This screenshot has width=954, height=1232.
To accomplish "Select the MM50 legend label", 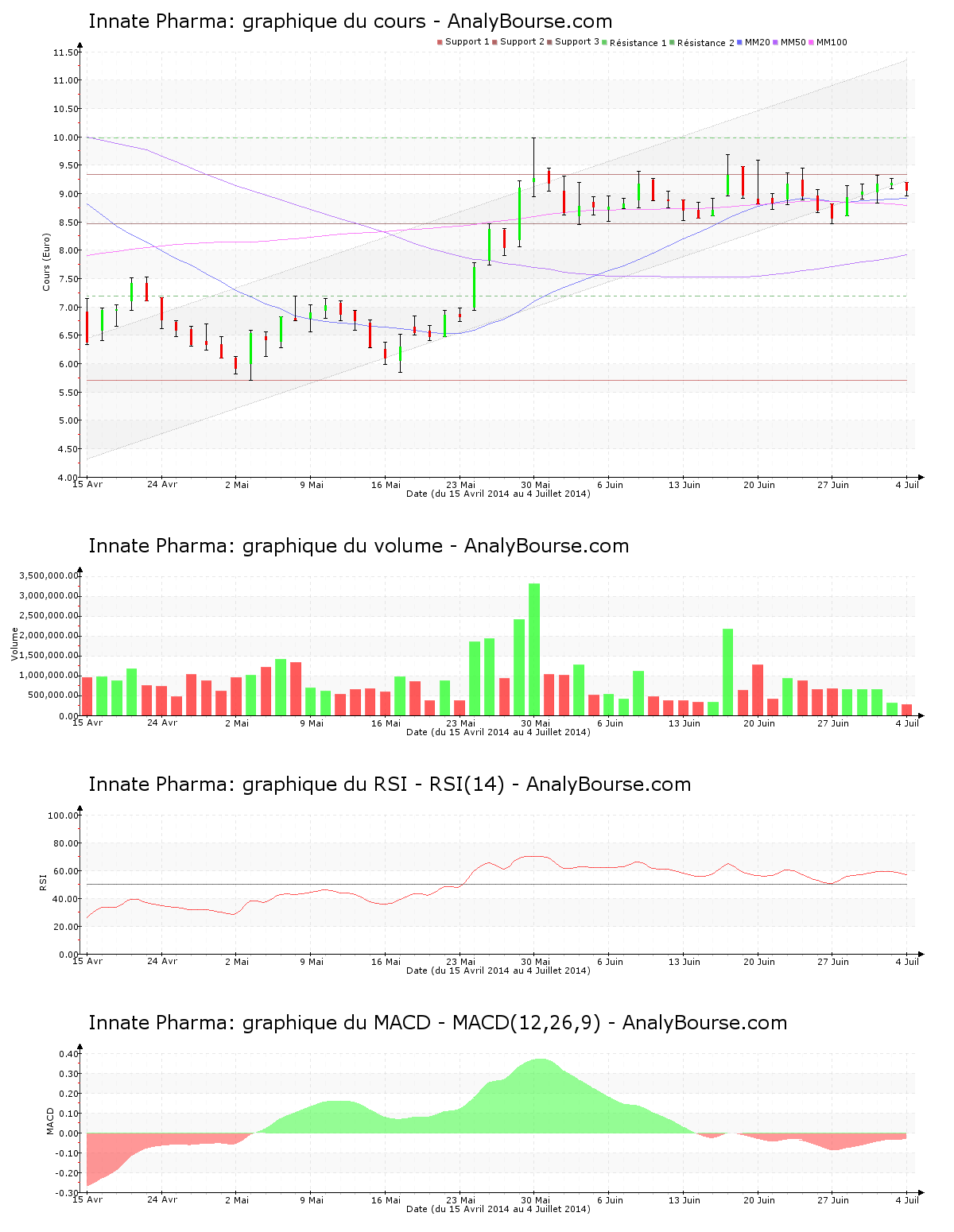I will point(793,42).
